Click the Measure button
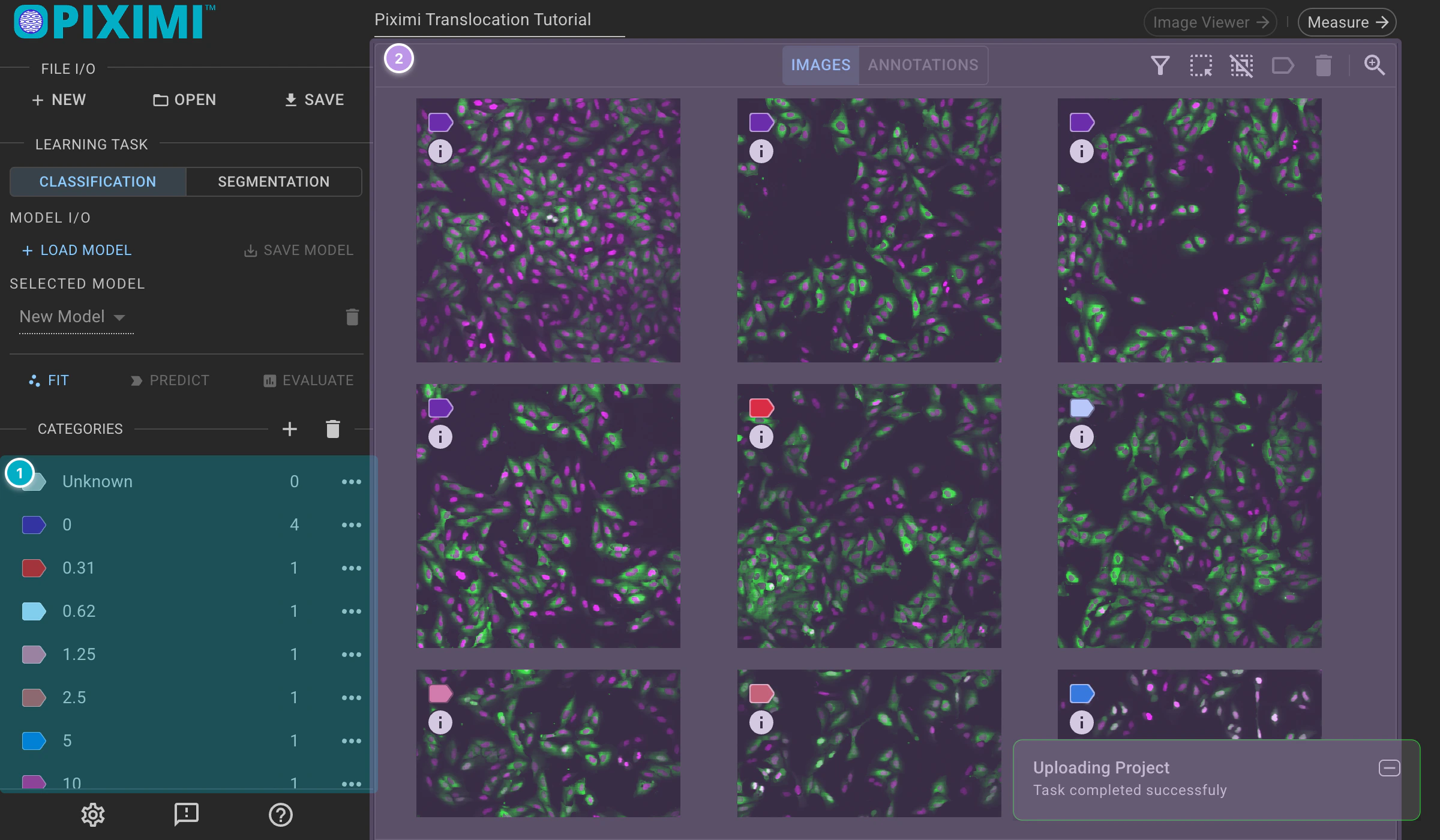The image size is (1440, 840). [x=1347, y=22]
